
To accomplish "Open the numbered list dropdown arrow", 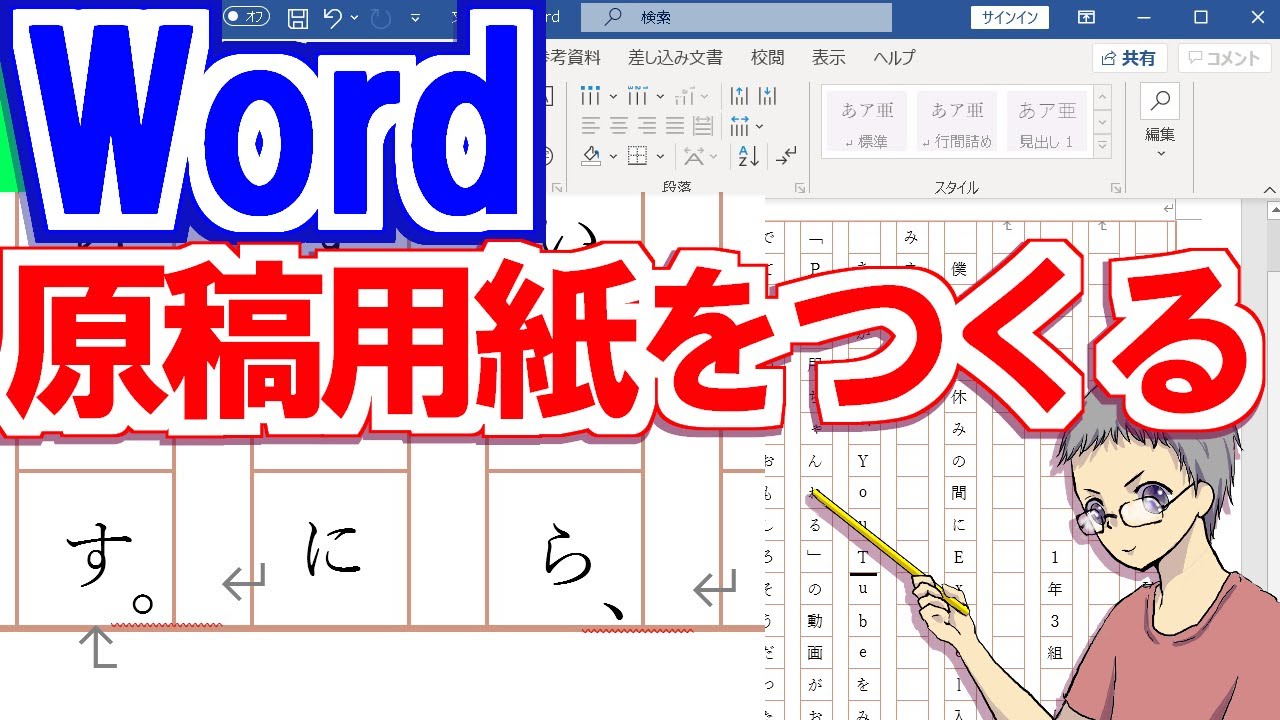I will 659,97.
